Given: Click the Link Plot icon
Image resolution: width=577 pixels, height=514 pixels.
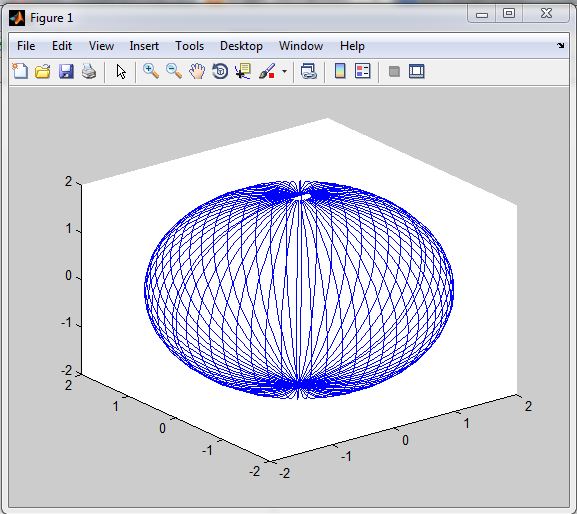Looking at the screenshot, I should coord(308,71).
